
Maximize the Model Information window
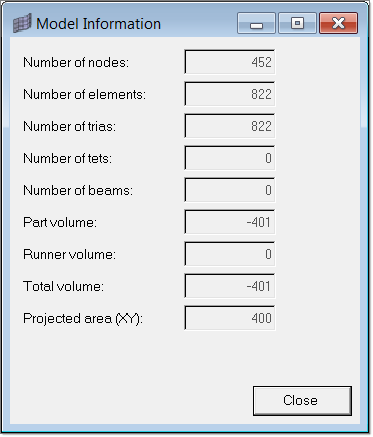point(297,23)
